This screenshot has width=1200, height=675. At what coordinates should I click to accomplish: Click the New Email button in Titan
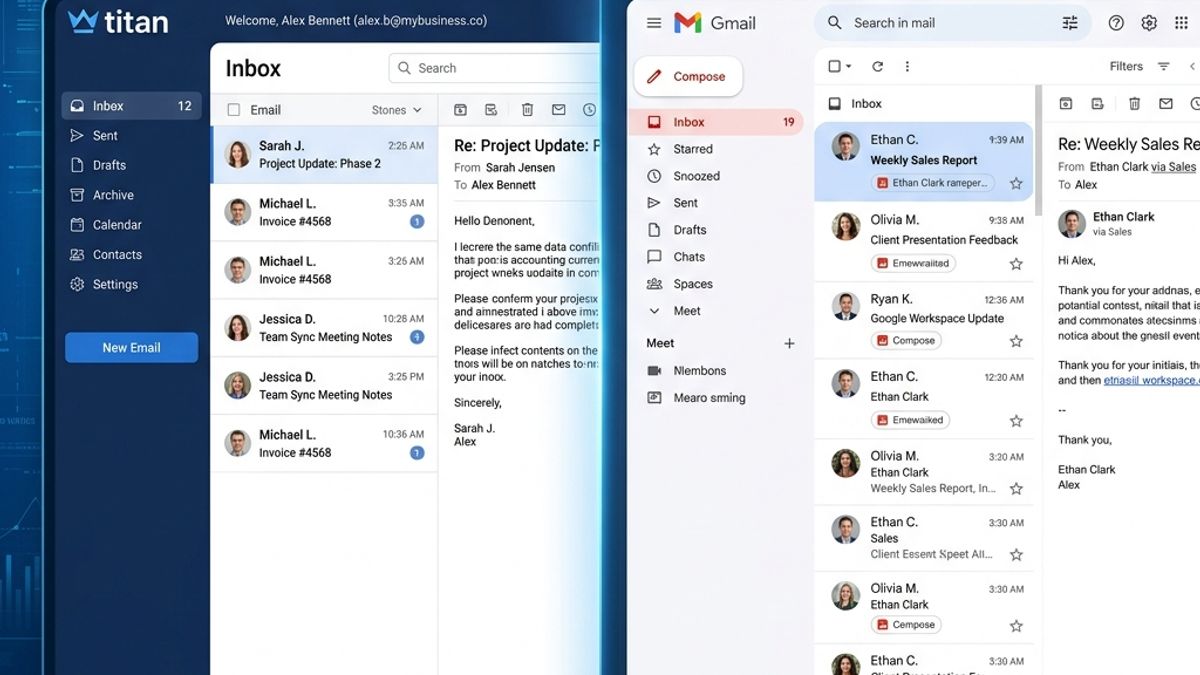(131, 348)
